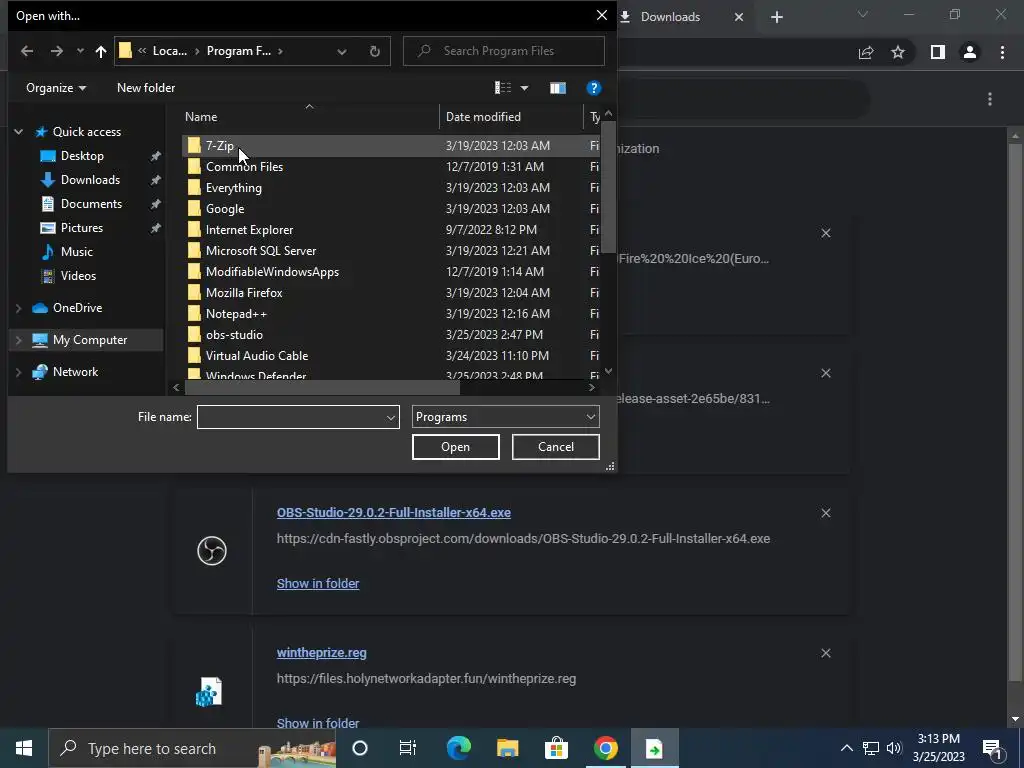Click the forward arrow in the dialog
The width and height of the screenshot is (1024, 768).
(57, 51)
